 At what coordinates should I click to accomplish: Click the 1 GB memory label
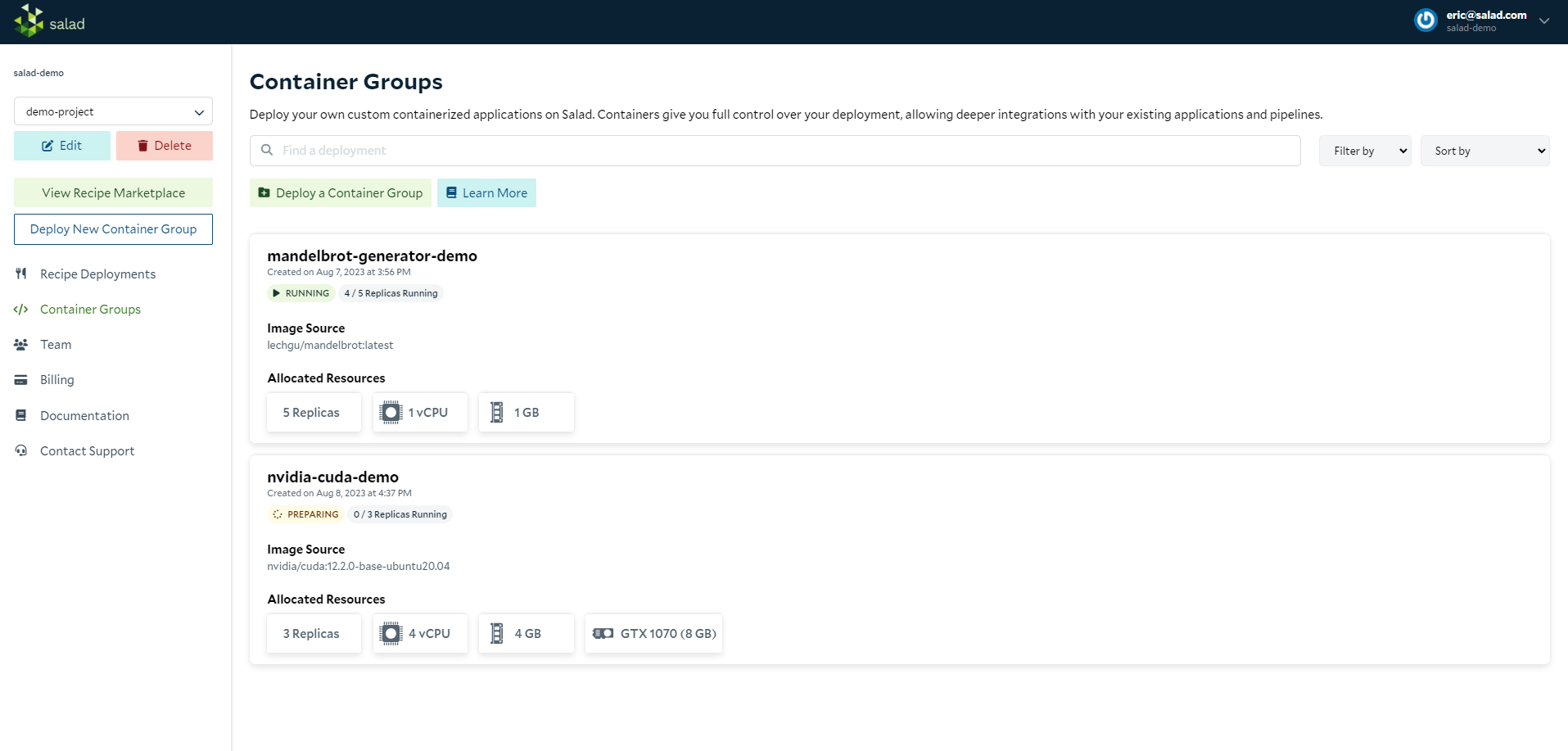526,413
